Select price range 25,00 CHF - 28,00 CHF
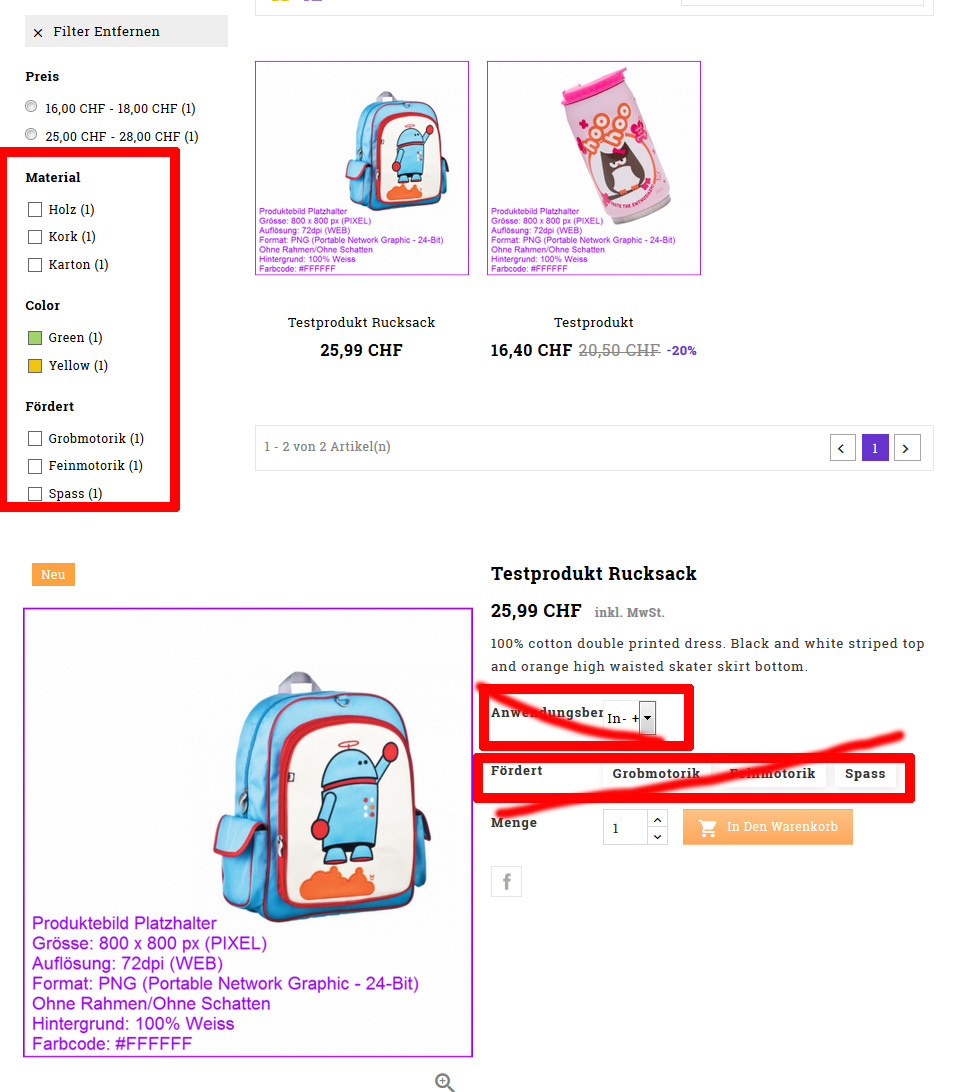 31,134
